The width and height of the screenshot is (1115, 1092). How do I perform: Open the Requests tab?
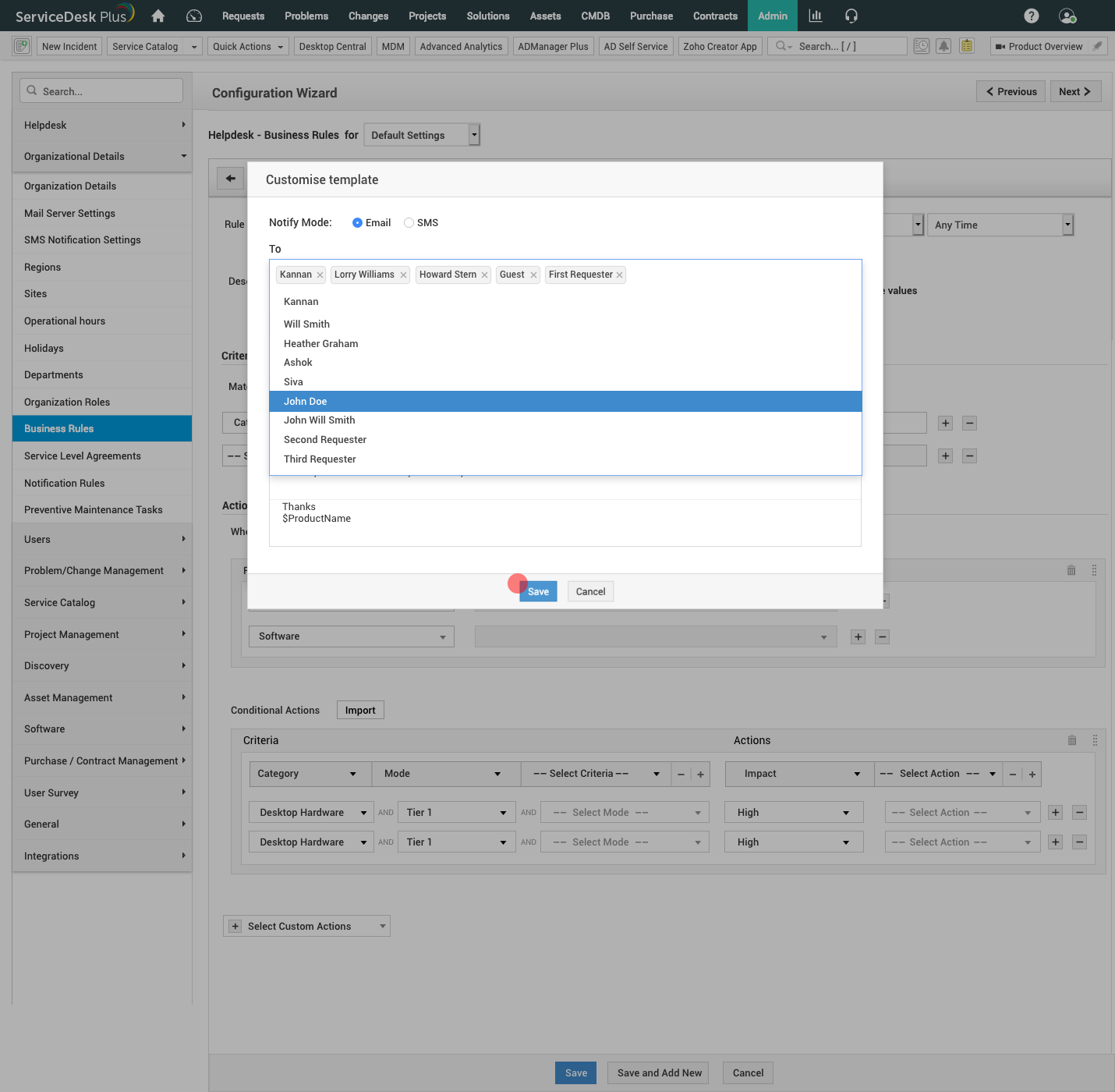click(243, 16)
